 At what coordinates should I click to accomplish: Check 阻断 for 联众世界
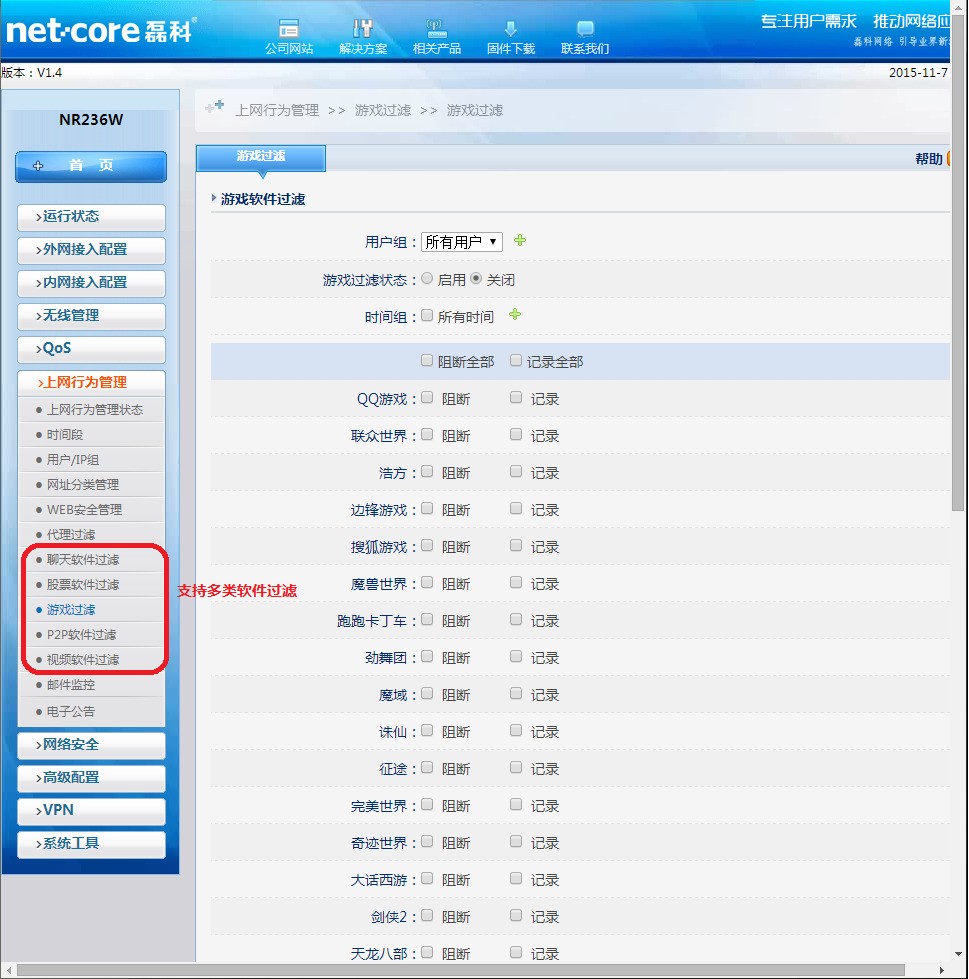point(427,434)
